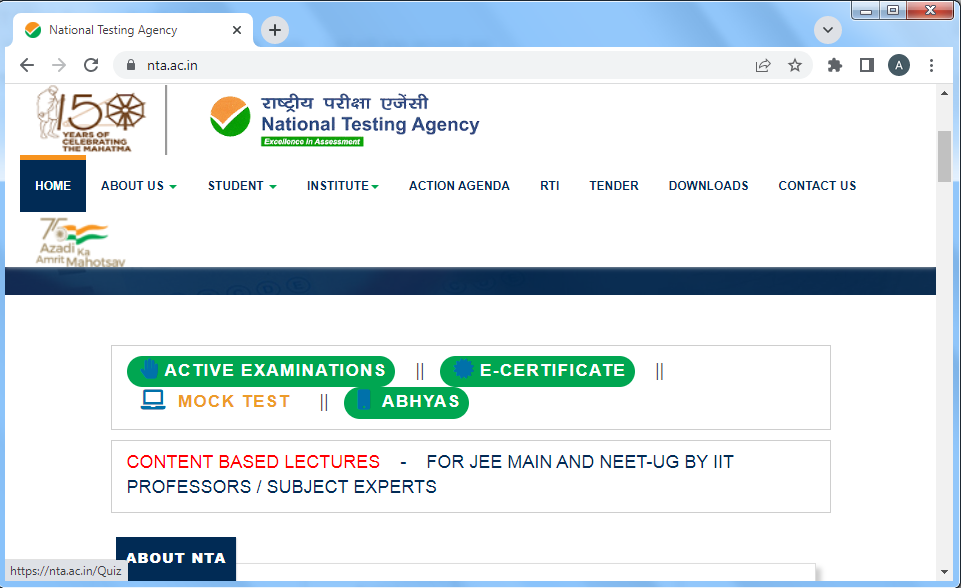Screen dimensions: 961x588
Task: Expand the STUDENT dropdown menu
Action: coord(242,186)
